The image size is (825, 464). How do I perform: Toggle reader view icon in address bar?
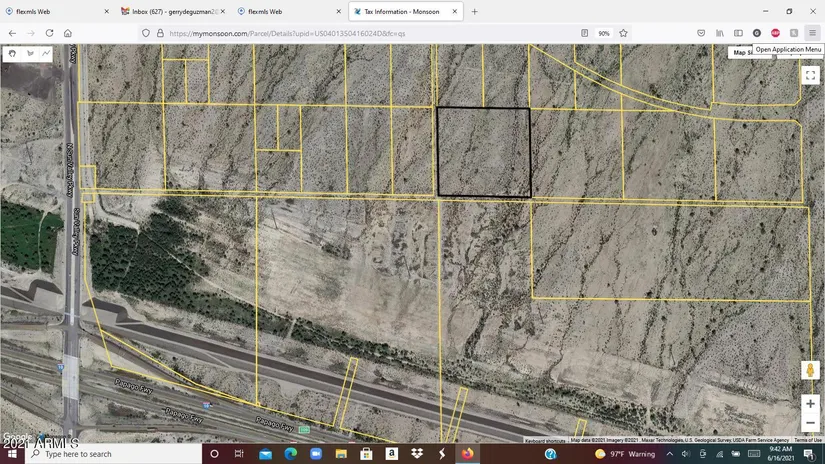point(585,33)
